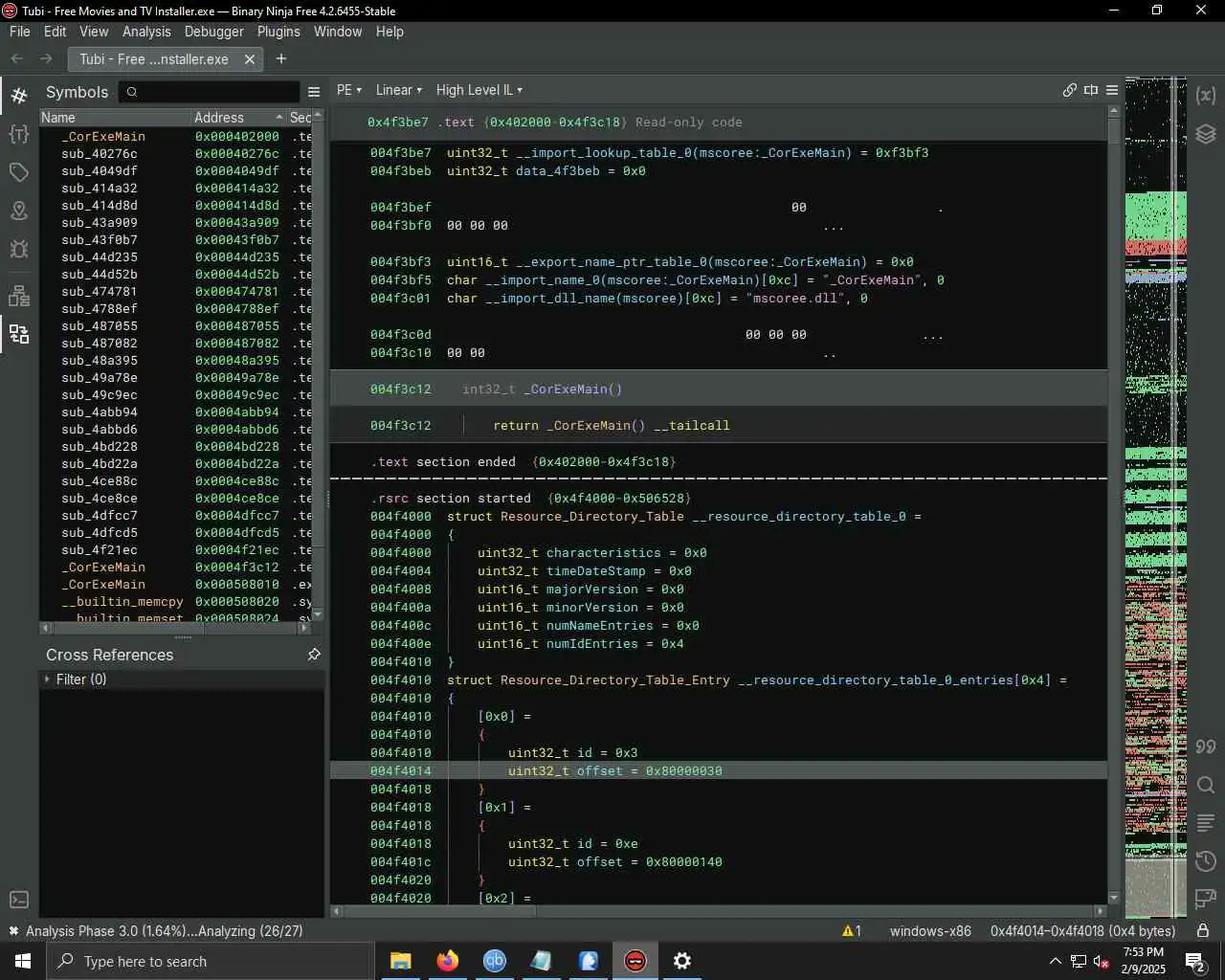Viewport: 1225px width, 980px height.
Task: Open the view hamburger menu
Action: (x=1112, y=90)
